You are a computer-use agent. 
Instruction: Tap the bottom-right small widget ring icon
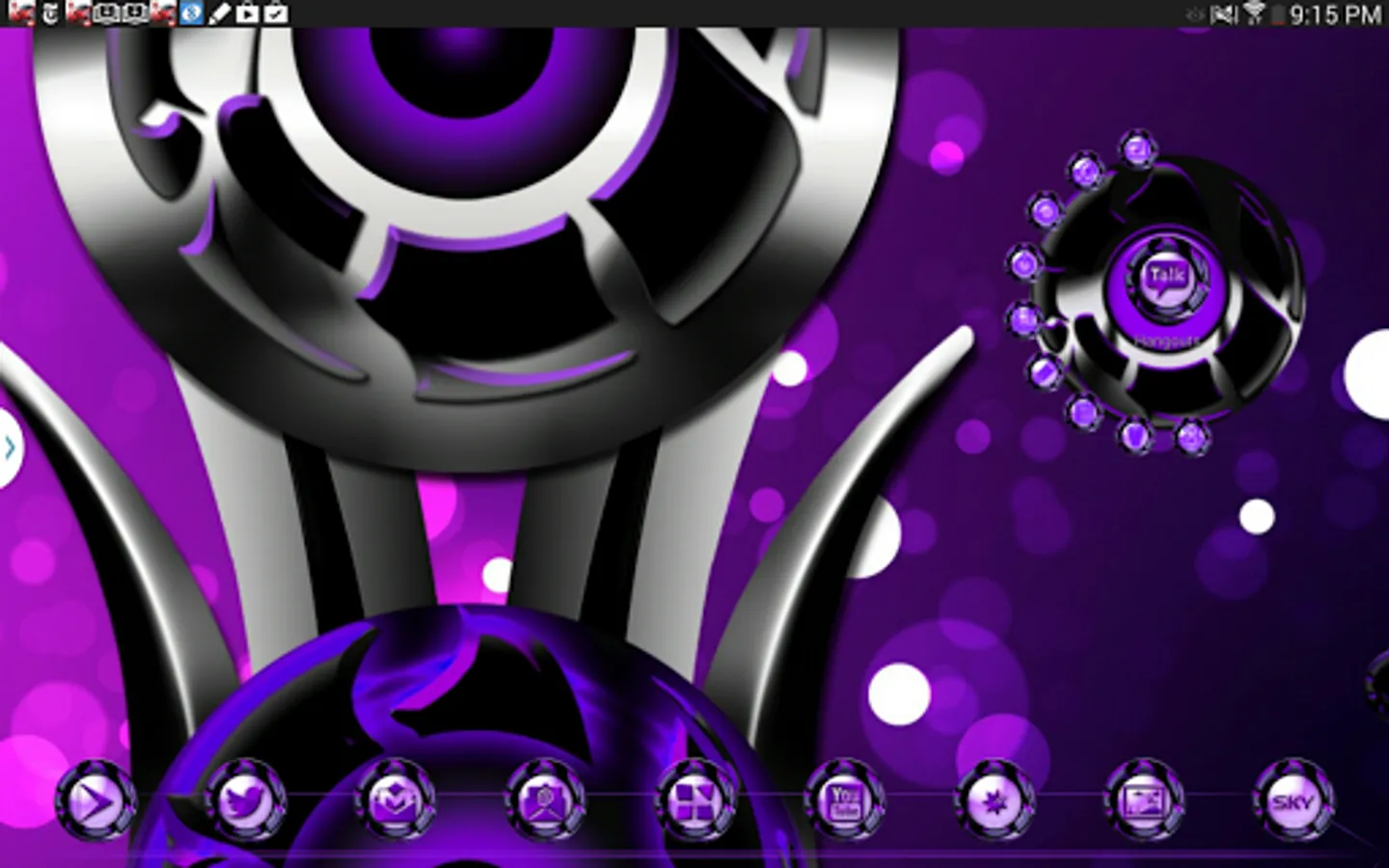click(x=1193, y=437)
